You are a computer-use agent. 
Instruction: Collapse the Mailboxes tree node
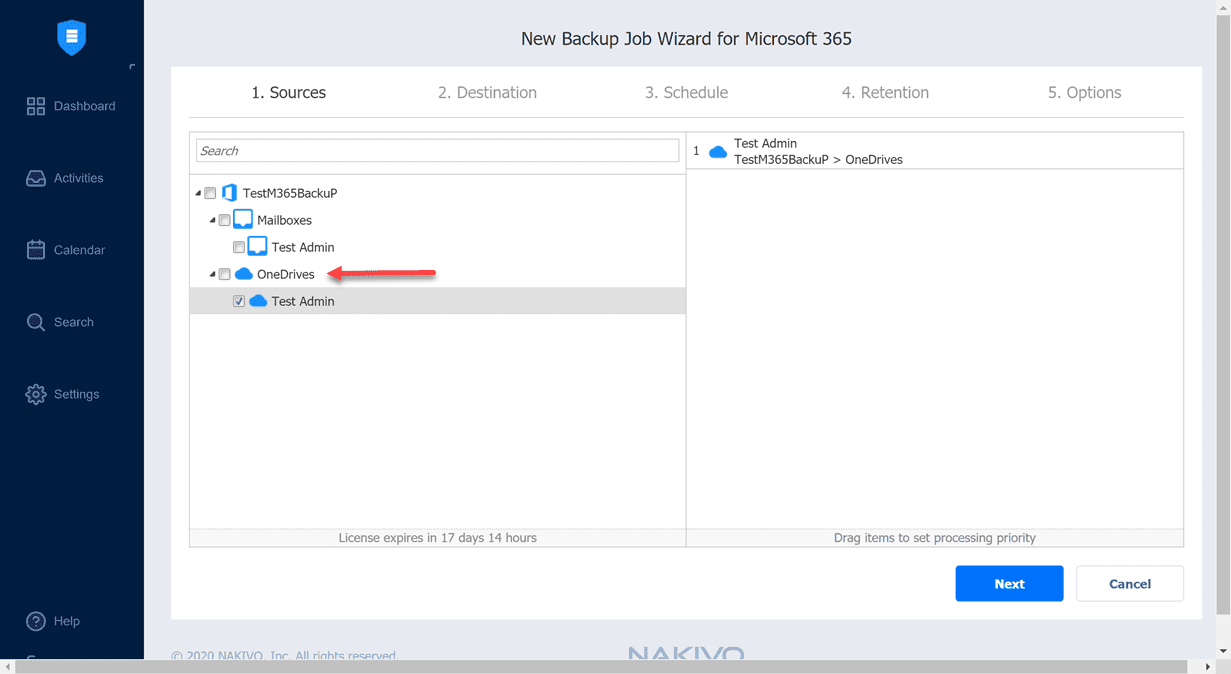point(211,219)
